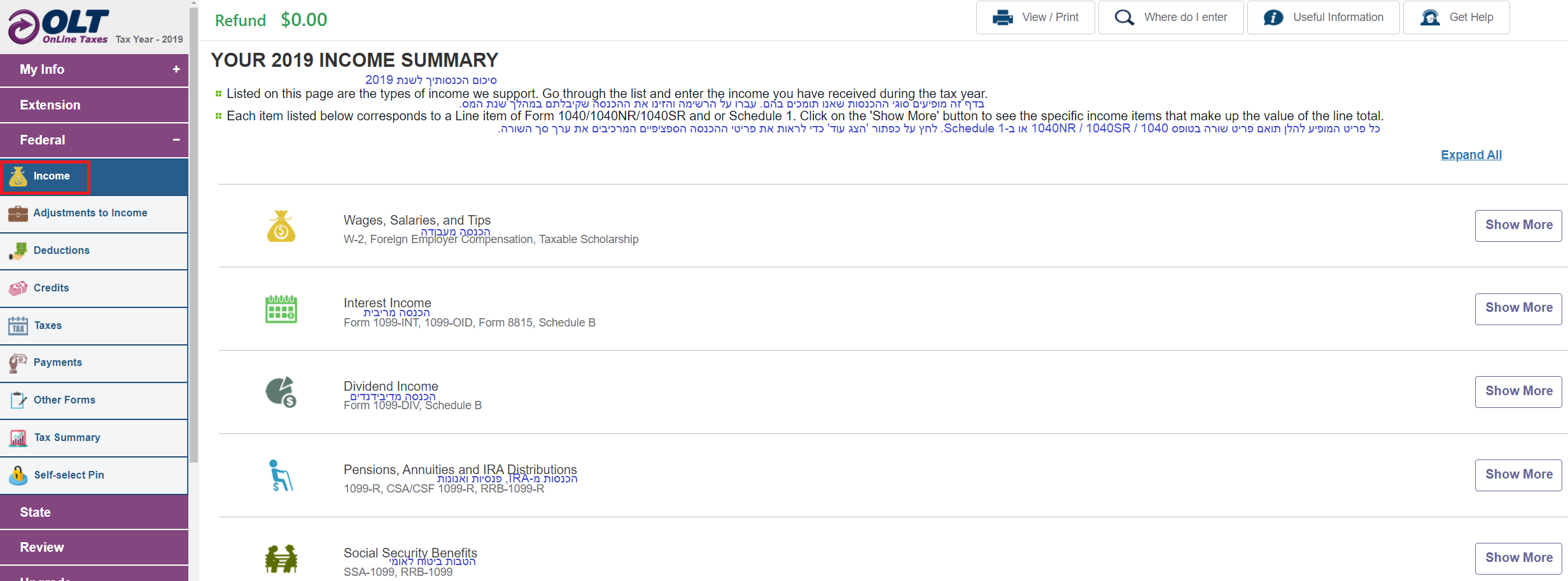Screen dimensions: 1568x581
Task: Go to Adjustments to Income
Action: tap(94, 213)
